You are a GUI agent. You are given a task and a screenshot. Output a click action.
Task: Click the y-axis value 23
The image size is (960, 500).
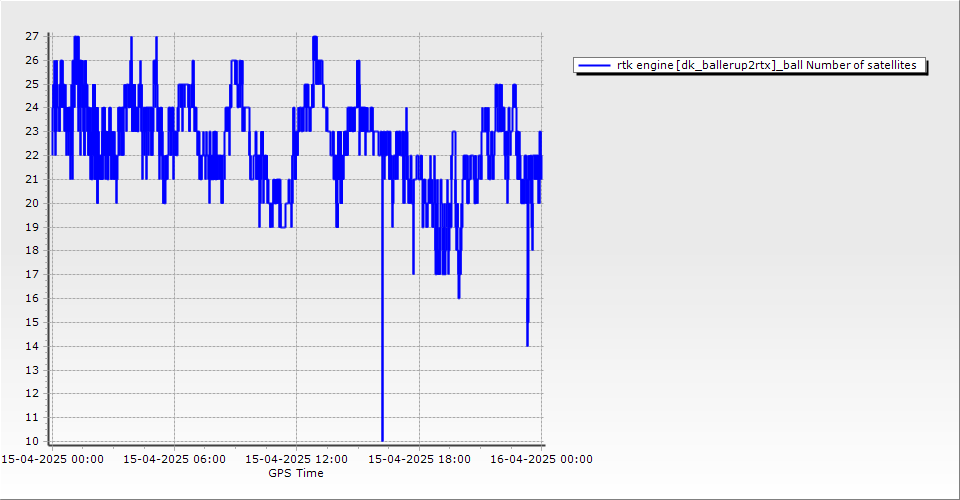tap(32, 131)
